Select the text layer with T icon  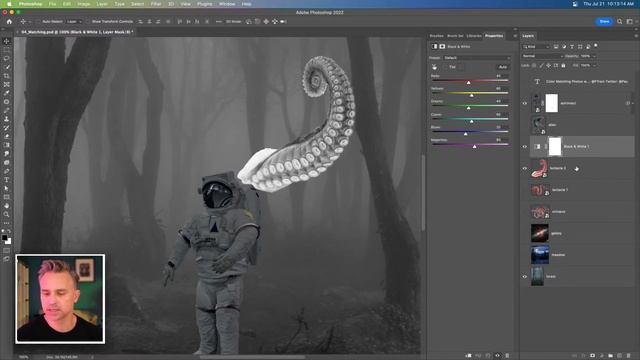tap(582, 82)
